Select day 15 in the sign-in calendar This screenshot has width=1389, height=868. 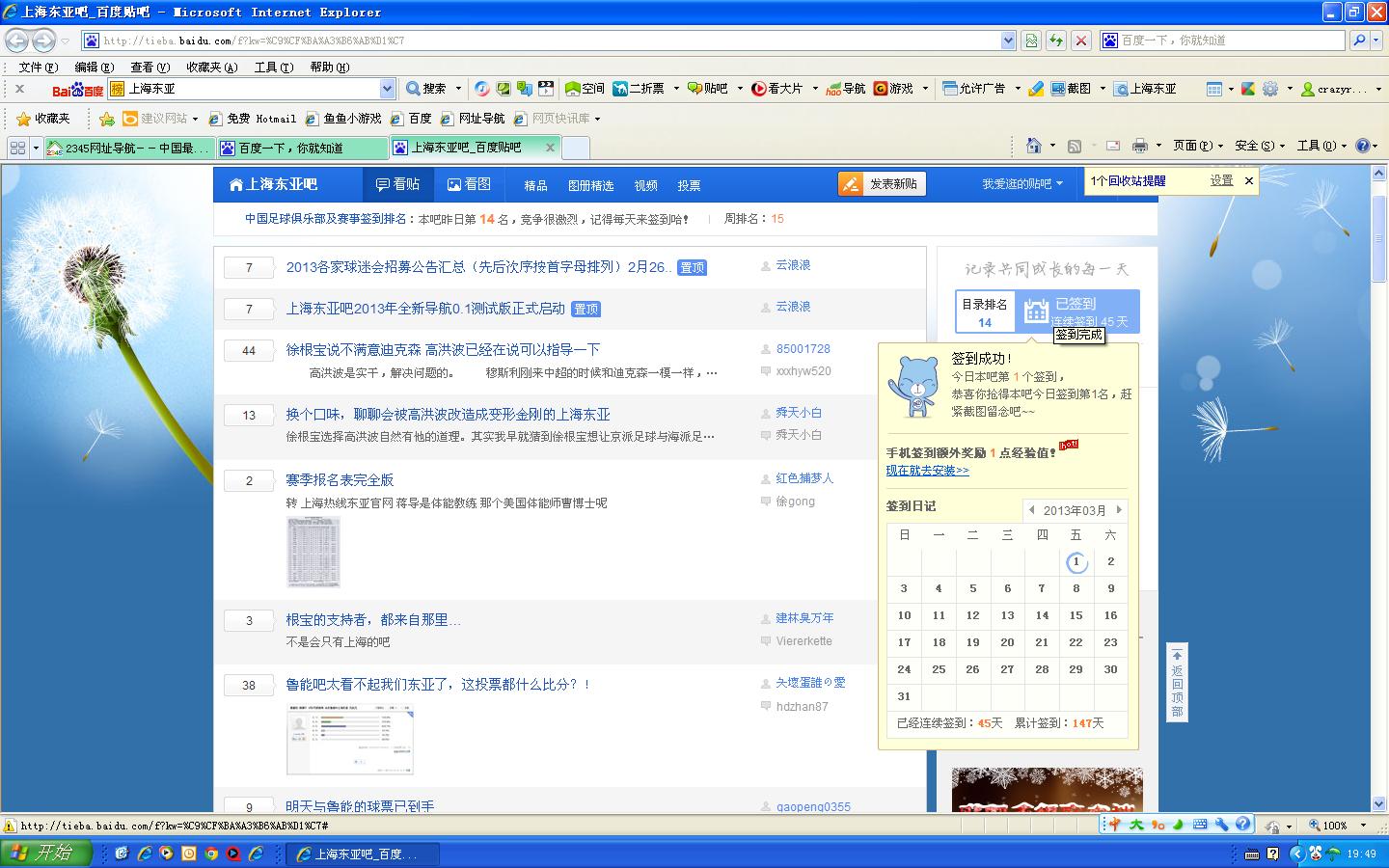pyautogui.click(x=1076, y=615)
